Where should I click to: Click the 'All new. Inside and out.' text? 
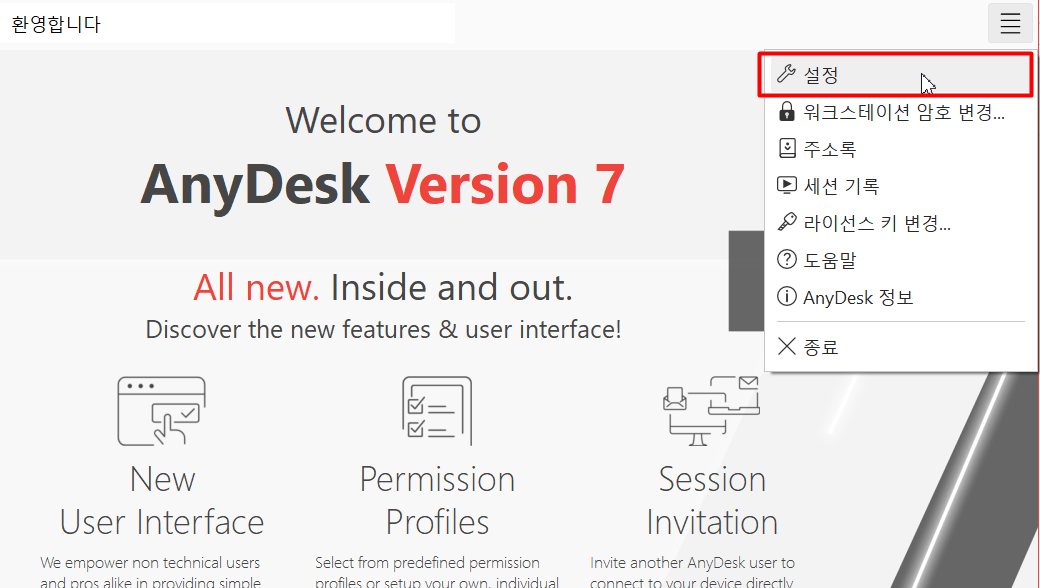pos(383,288)
